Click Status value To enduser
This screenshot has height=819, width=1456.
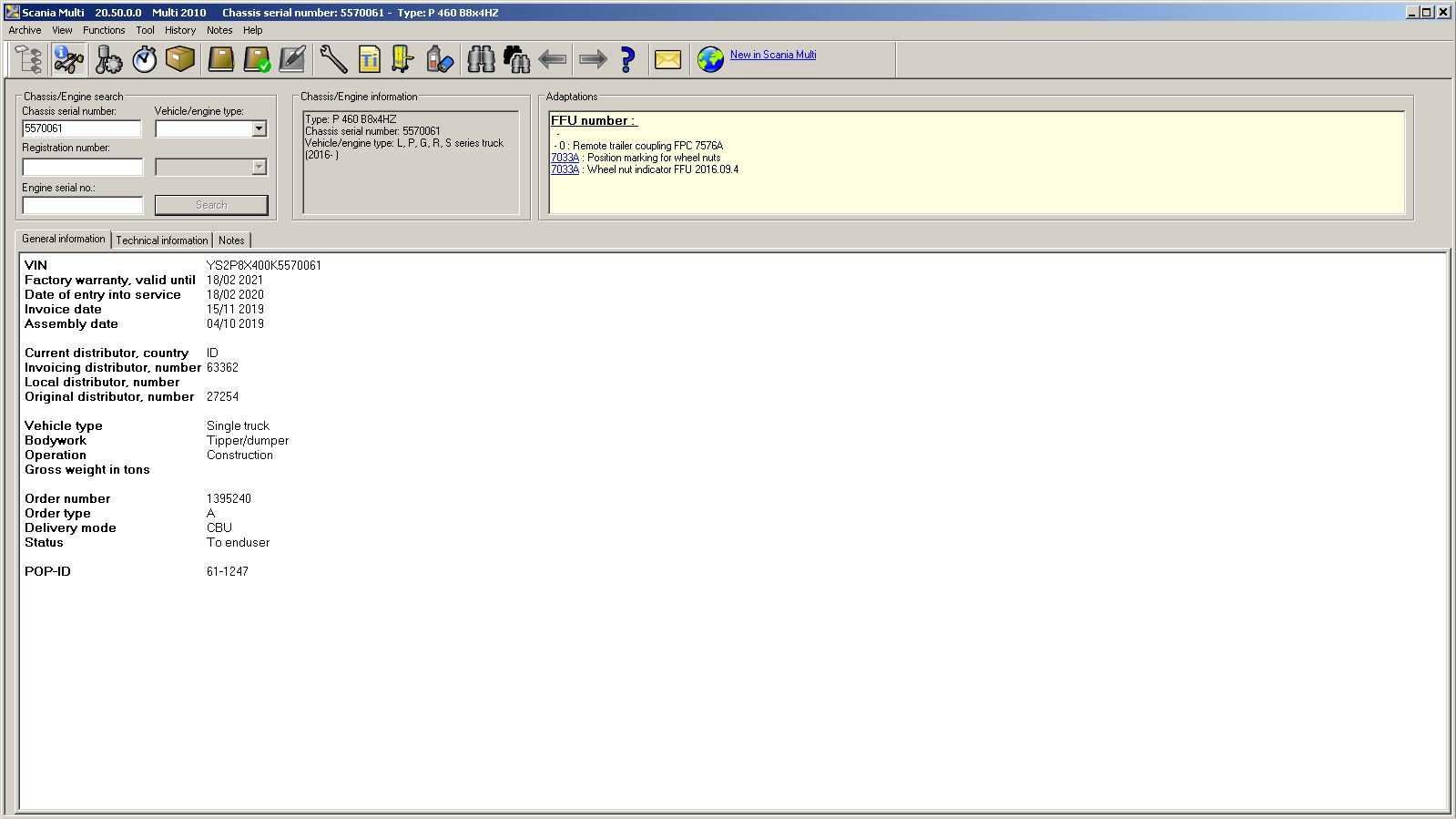point(238,542)
